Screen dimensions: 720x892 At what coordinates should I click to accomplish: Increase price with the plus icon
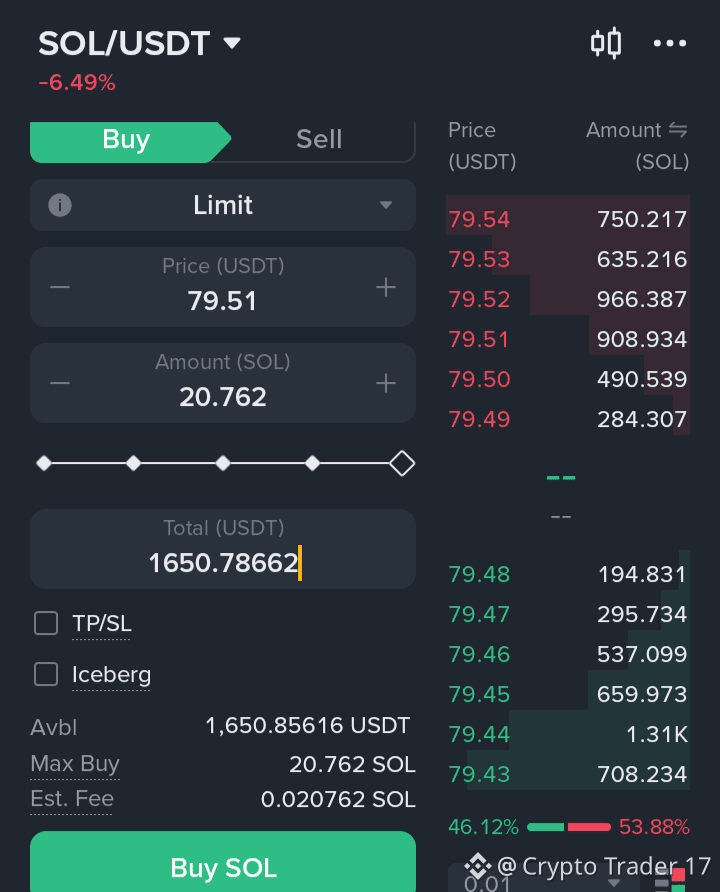tap(386, 287)
